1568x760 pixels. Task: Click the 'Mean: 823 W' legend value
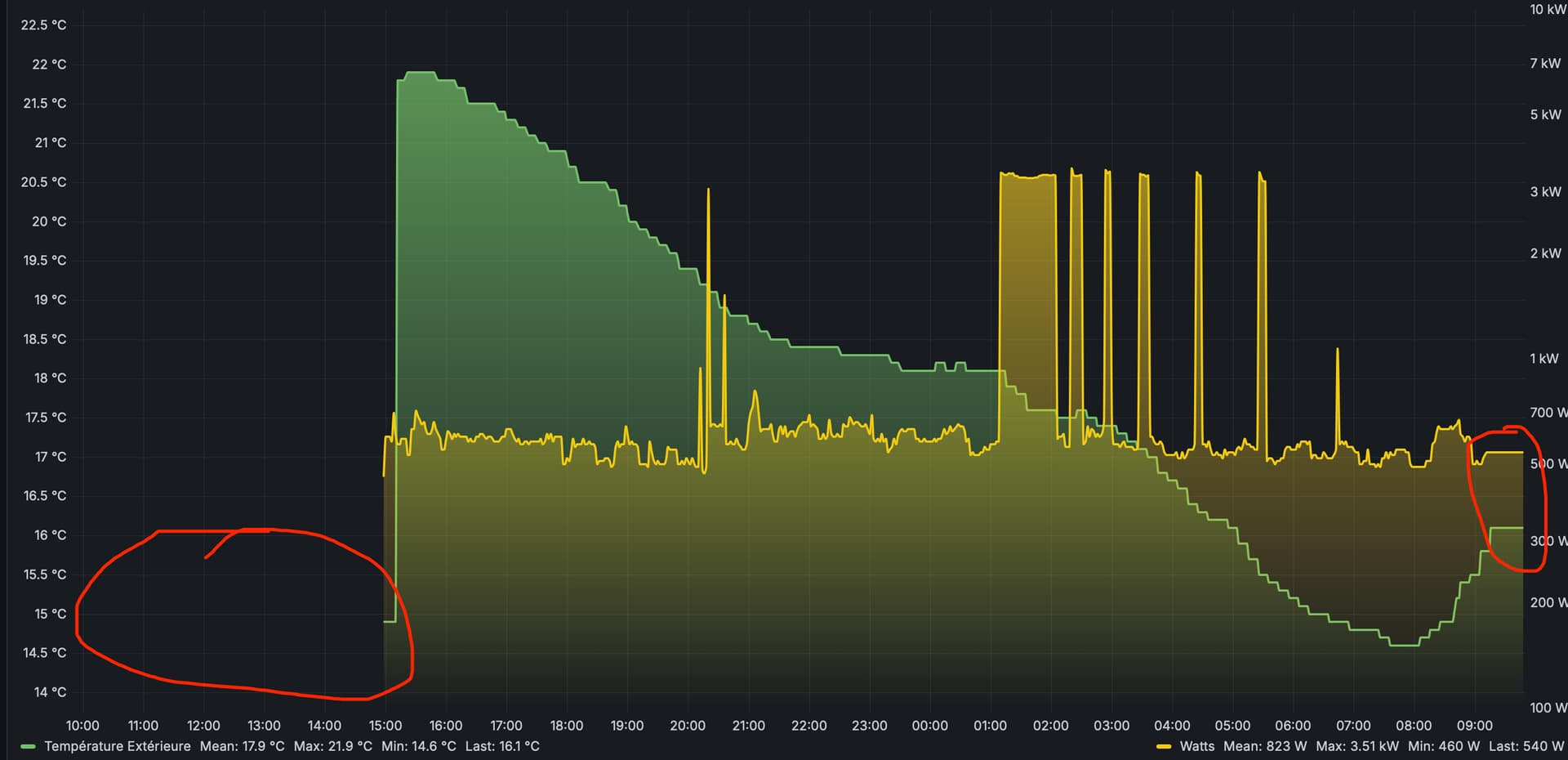(x=1265, y=746)
